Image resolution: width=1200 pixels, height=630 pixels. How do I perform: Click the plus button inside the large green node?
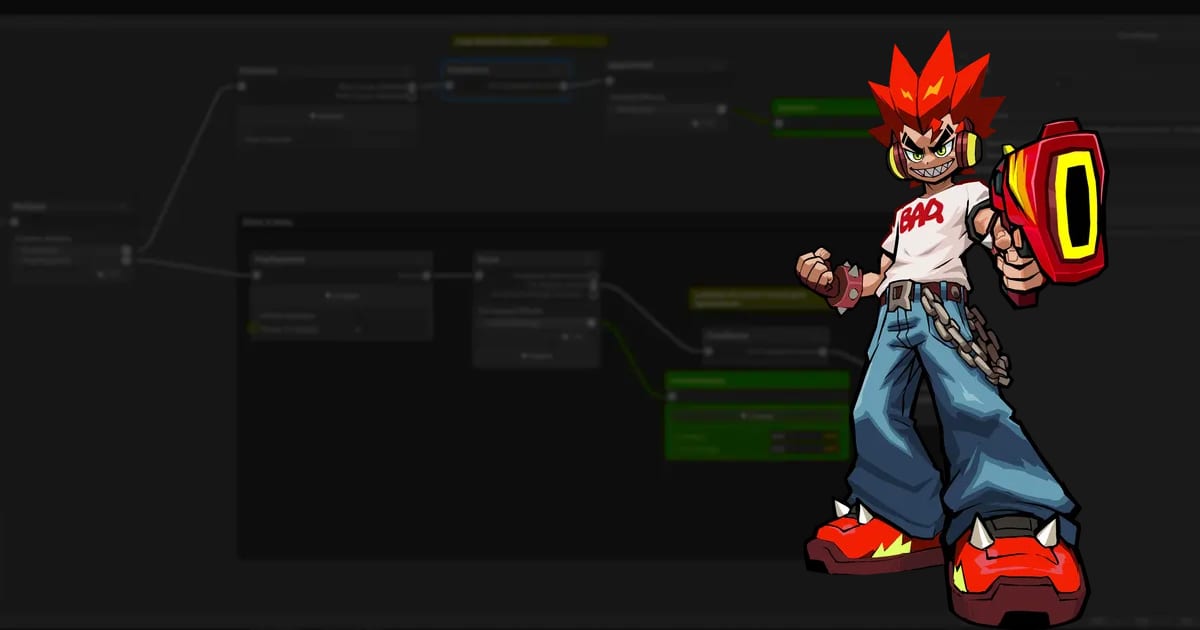pyautogui.click(x=757, y=415)
